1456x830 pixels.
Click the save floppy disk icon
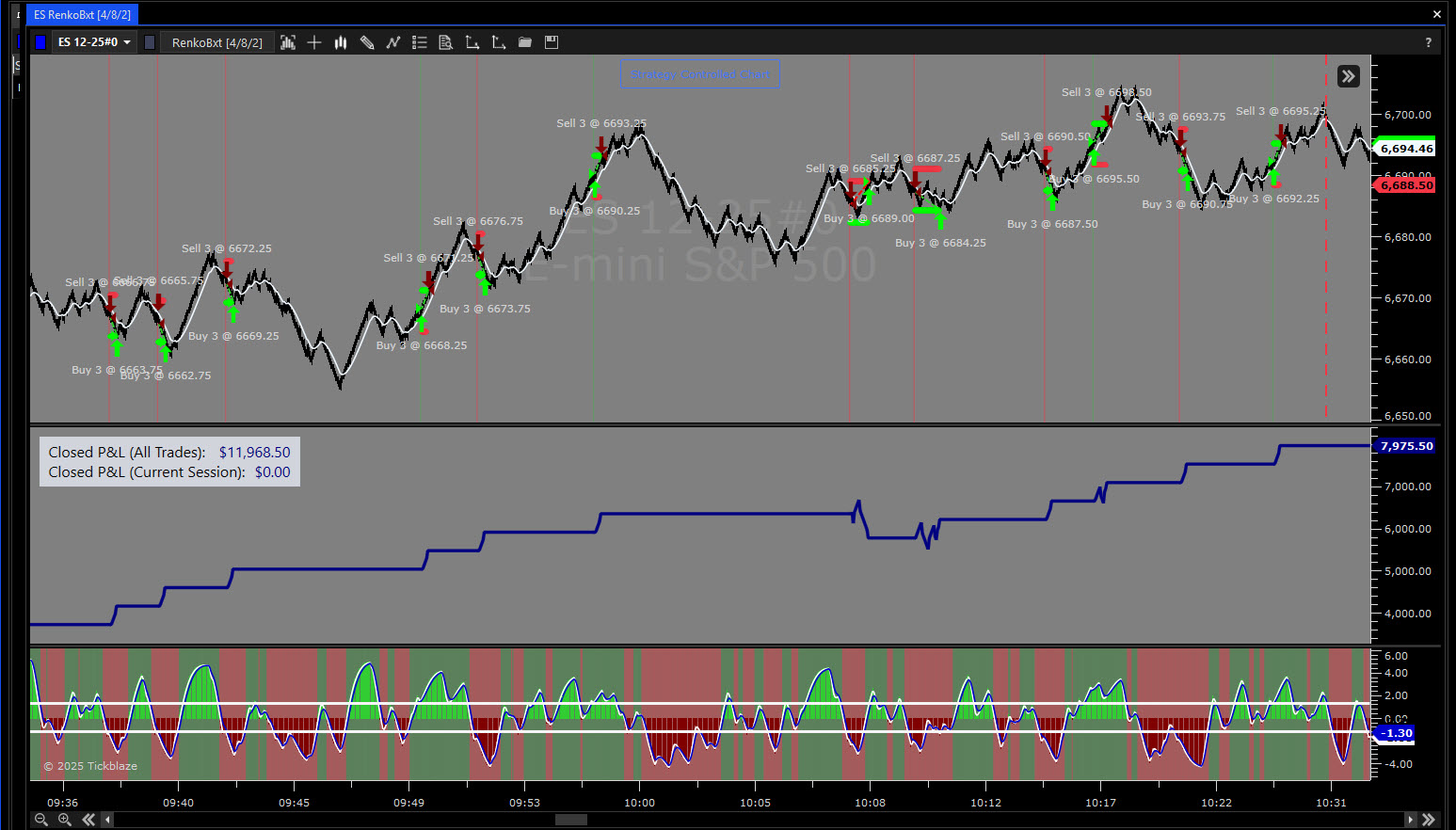[552, 42]
